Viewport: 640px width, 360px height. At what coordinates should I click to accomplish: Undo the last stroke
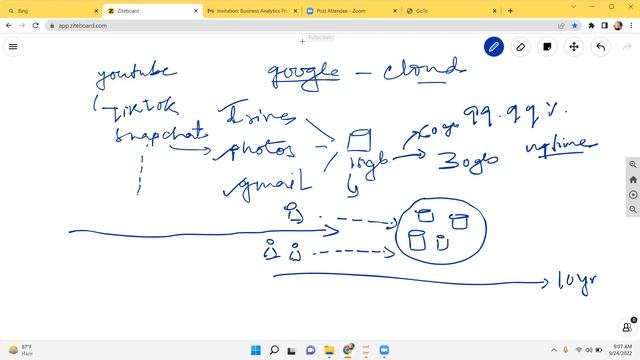[x=600, y=47]
